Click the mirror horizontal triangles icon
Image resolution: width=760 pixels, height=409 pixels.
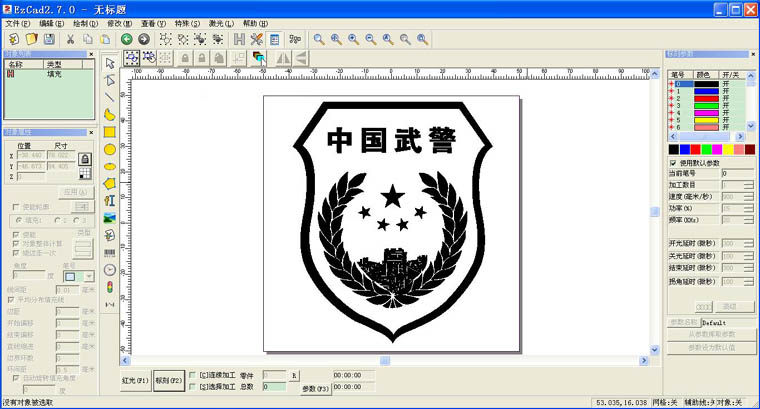(x=284, y=58)
